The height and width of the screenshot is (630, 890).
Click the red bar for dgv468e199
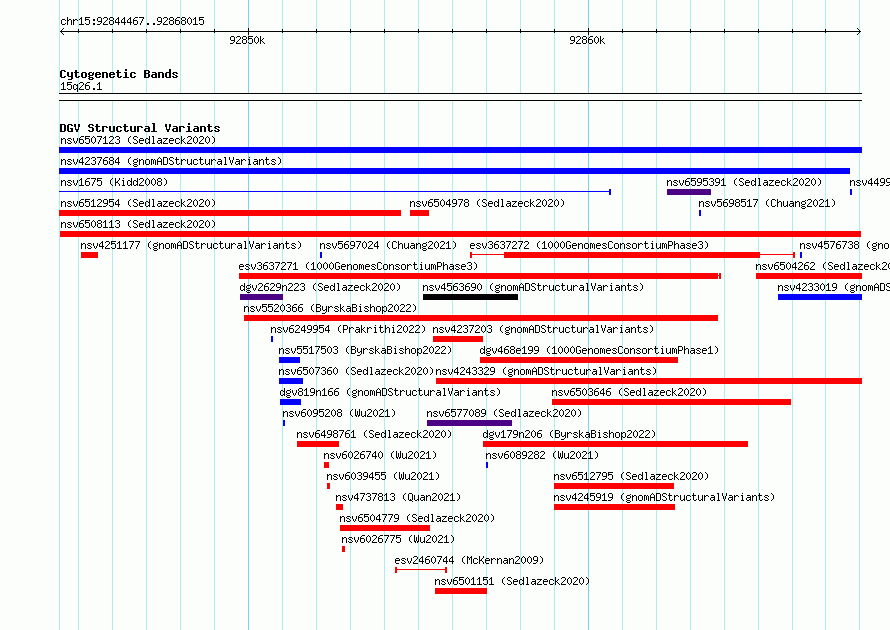[x=579, y=360]
